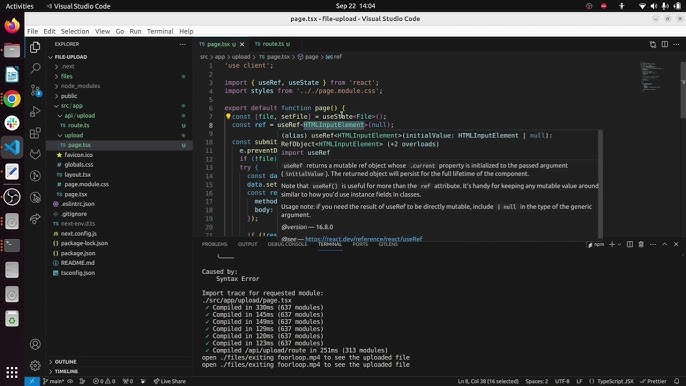Kill terminal with the trash icon
Screen dimensions: 686x386
coord(641,244)
